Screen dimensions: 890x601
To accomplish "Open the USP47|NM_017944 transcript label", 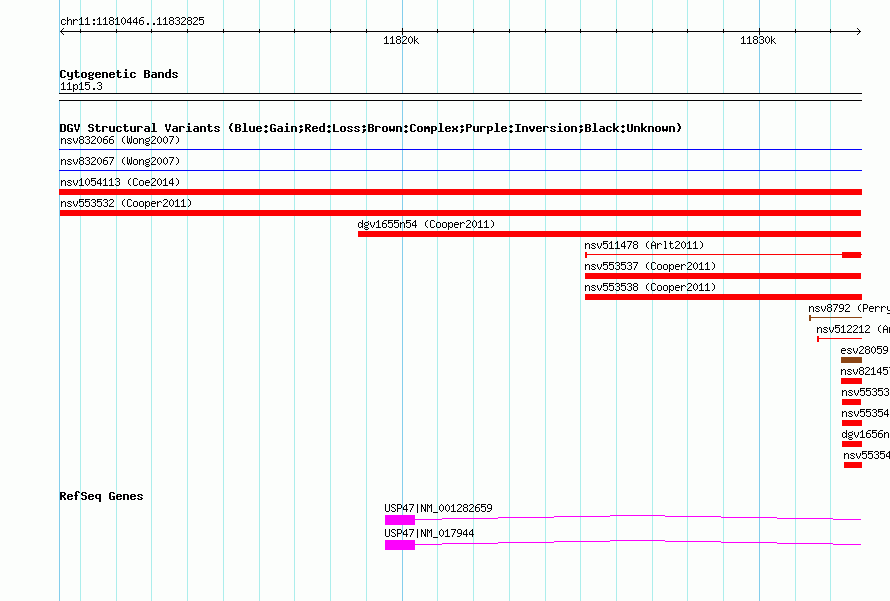I will [x=429, y=533].
